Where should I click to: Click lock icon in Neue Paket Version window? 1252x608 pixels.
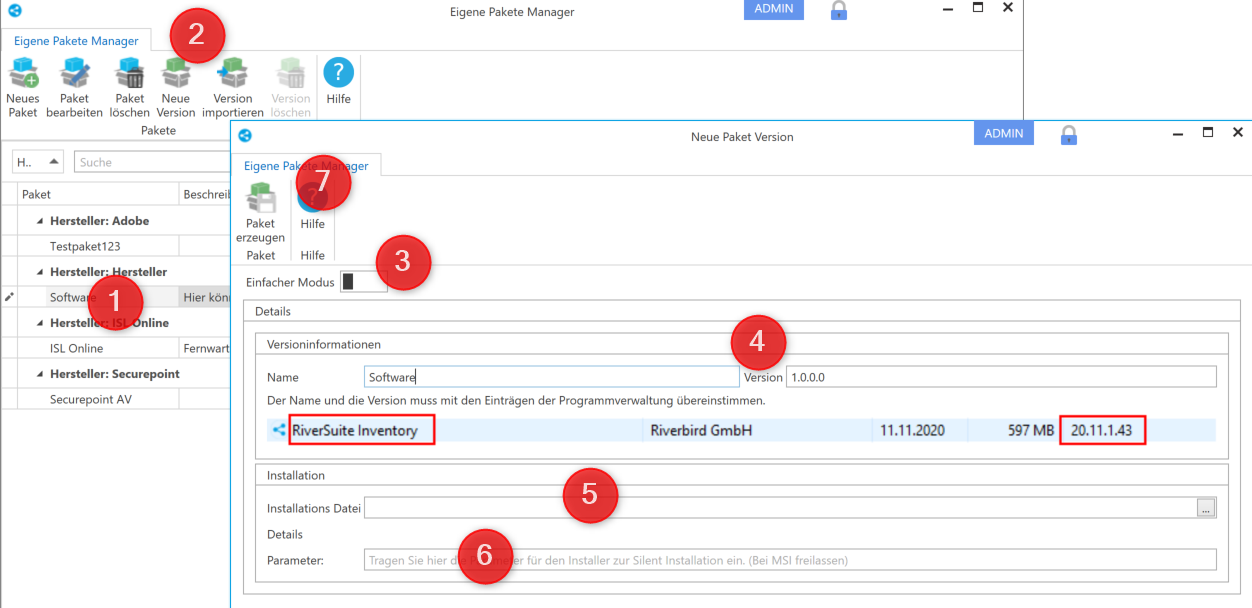click(x=1068, y=135)
